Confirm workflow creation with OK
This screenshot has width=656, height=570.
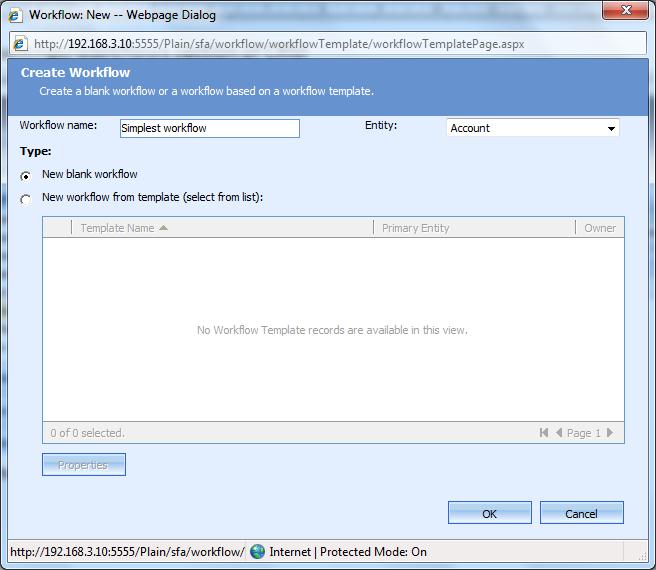click(489, 513)
